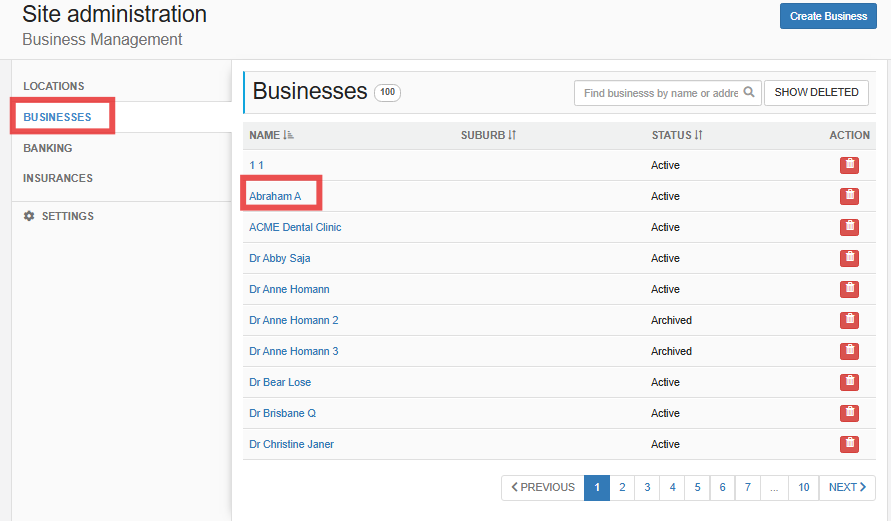Open the Locations section

53,86
